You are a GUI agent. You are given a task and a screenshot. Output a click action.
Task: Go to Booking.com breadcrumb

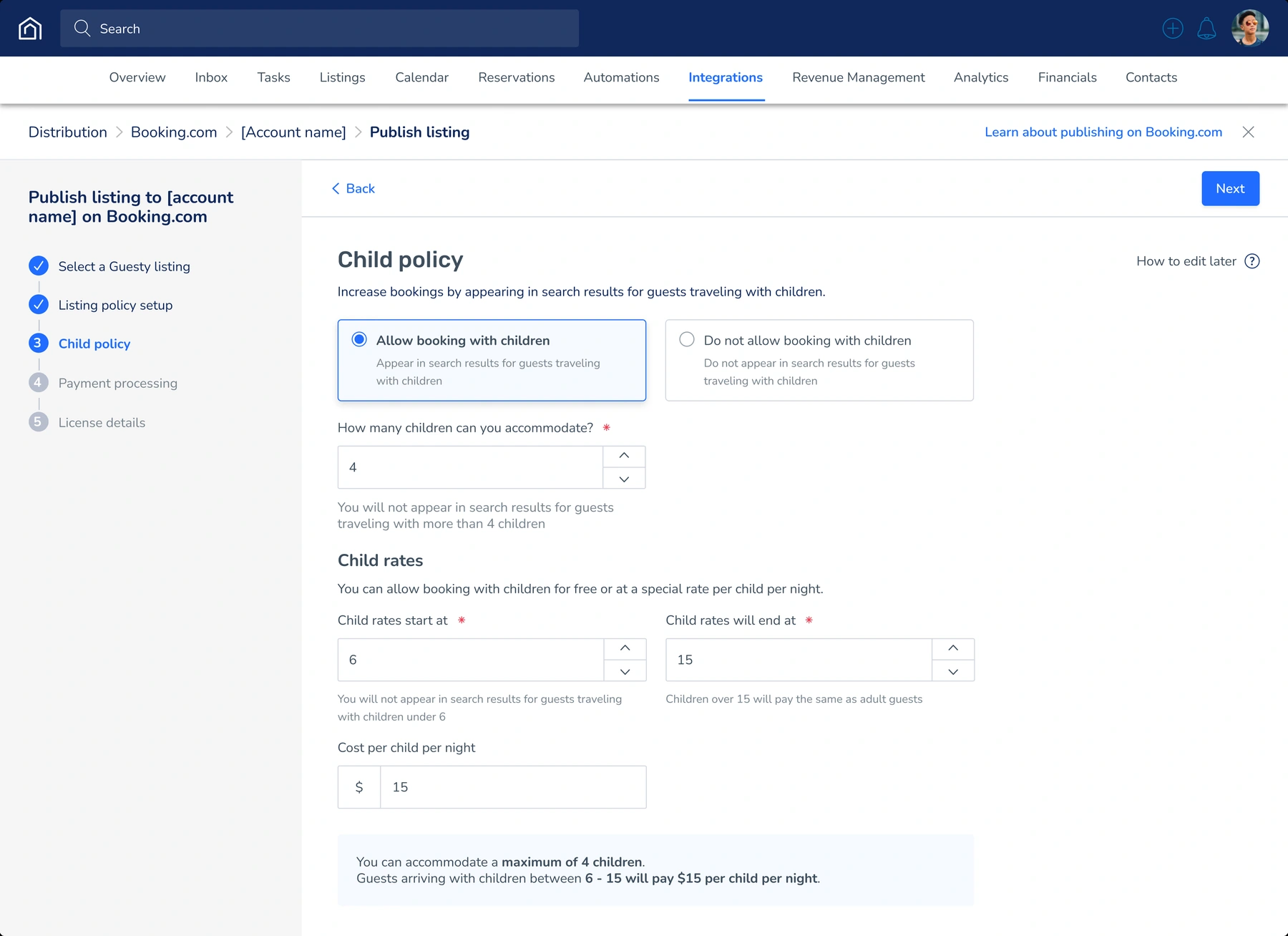coord(174,132)
